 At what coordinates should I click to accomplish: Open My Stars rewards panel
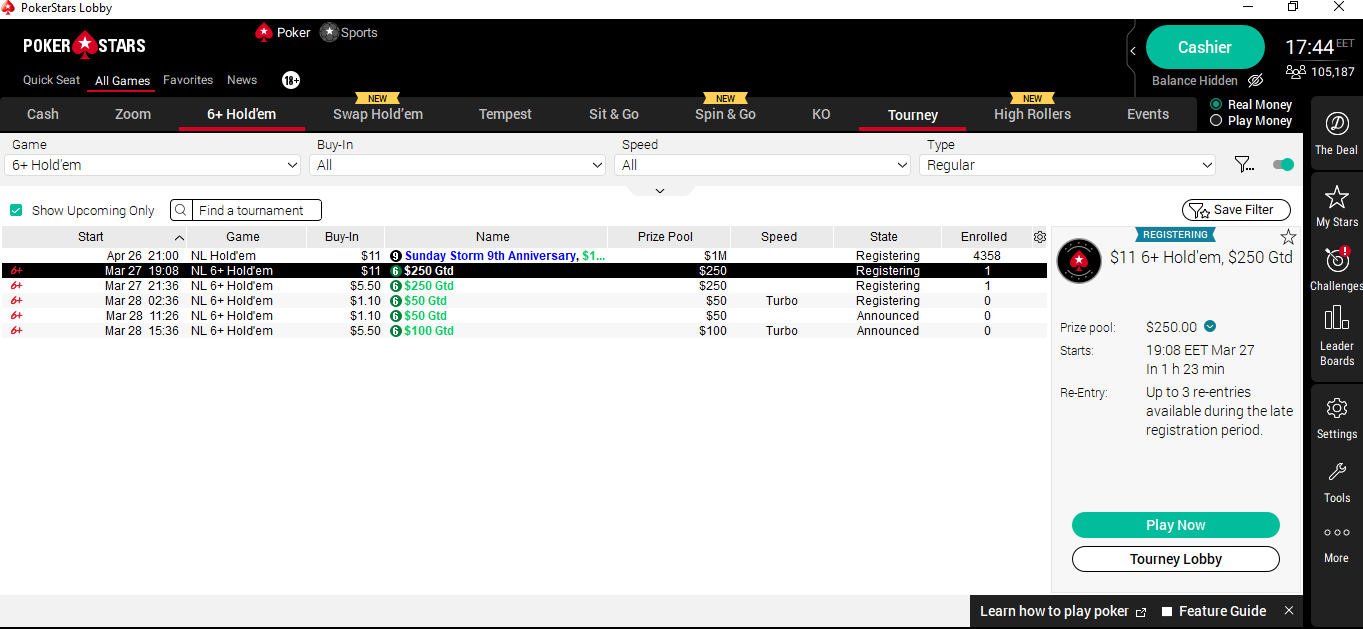click(x=1336, y=205)
